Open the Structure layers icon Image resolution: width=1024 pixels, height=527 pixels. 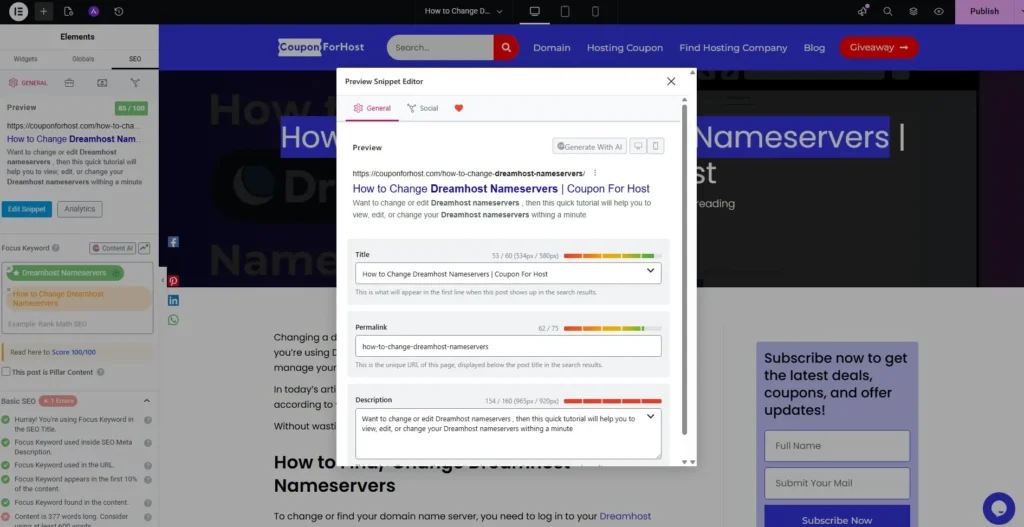[x=913, y=11]
